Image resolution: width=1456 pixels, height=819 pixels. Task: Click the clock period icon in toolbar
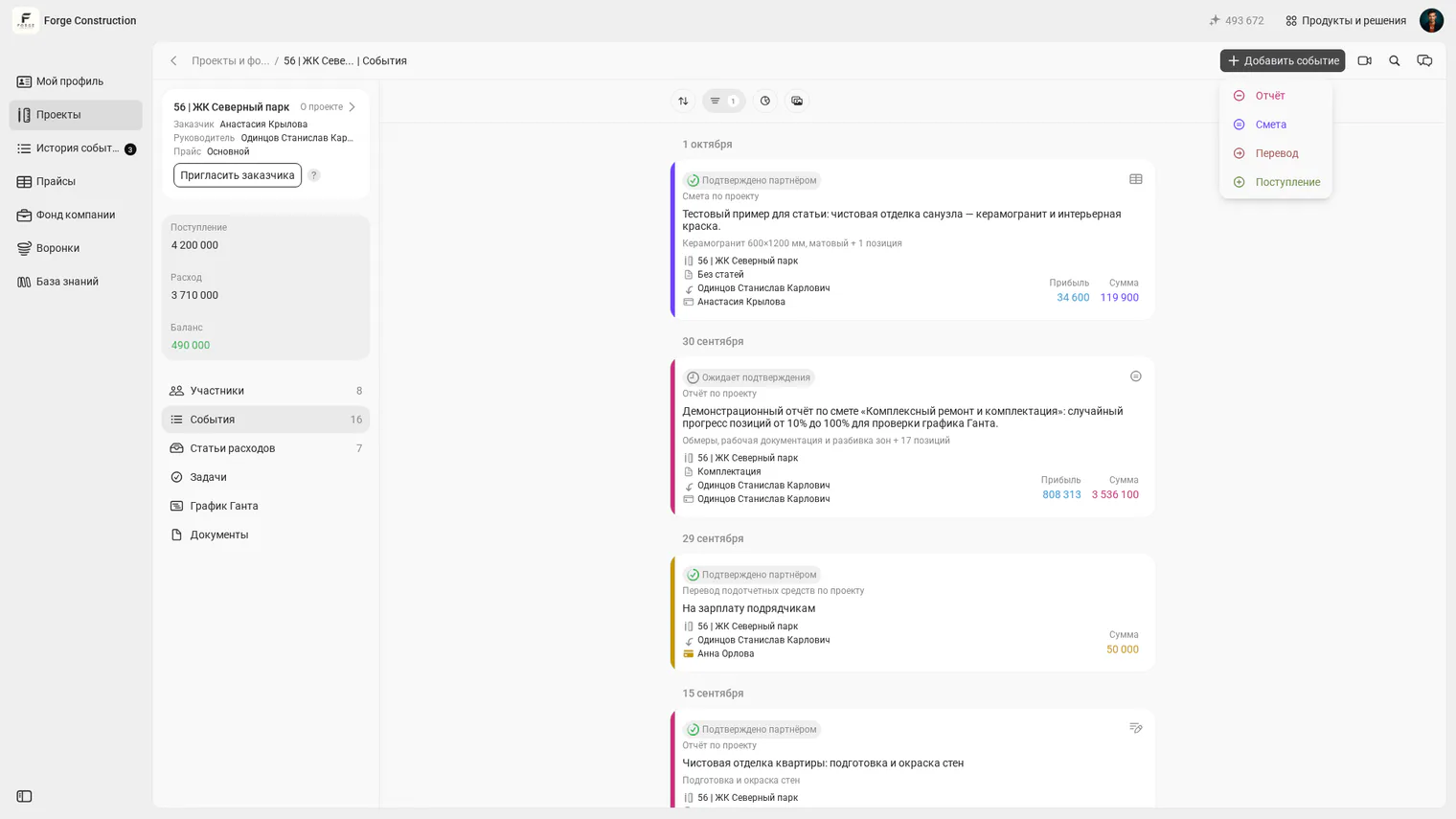(765, 101)
